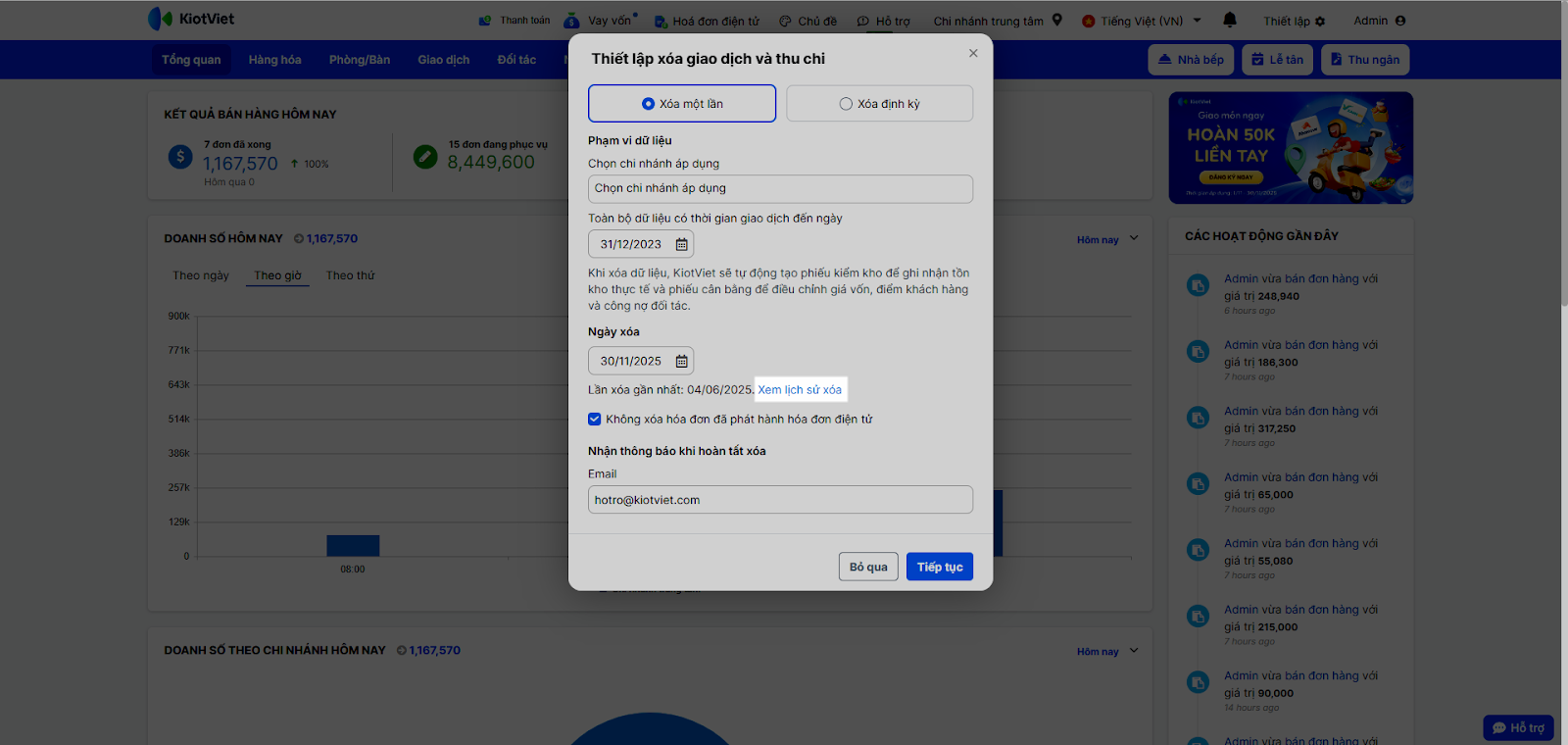The image size is (1568, 745).
Task: Click the activity icon for the 248,940 order
Action: coord(1198,285)
